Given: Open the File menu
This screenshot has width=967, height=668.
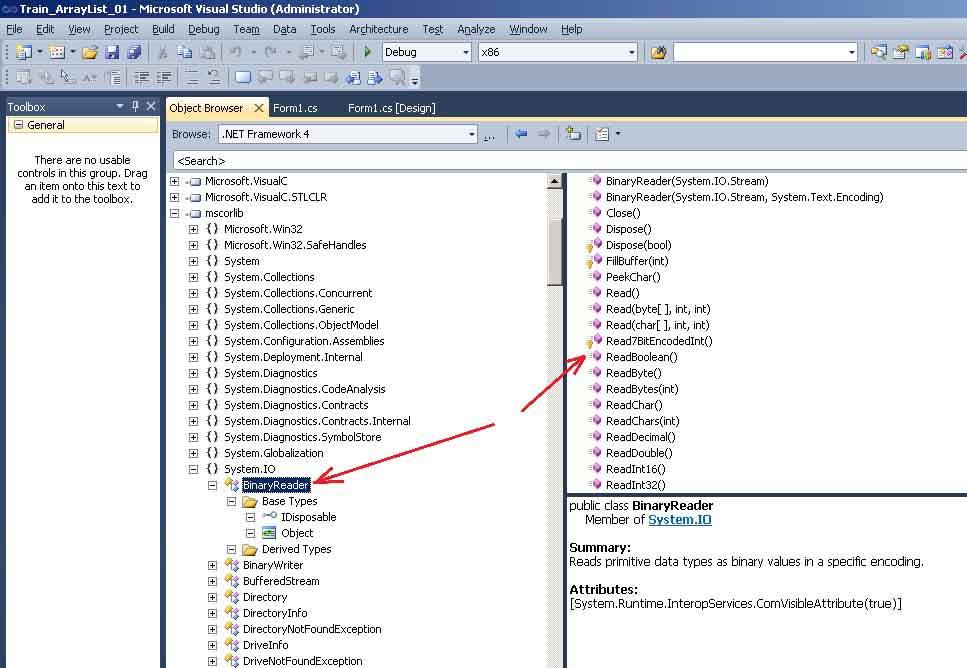Looking at the screenshot, I should coord(14,29).
